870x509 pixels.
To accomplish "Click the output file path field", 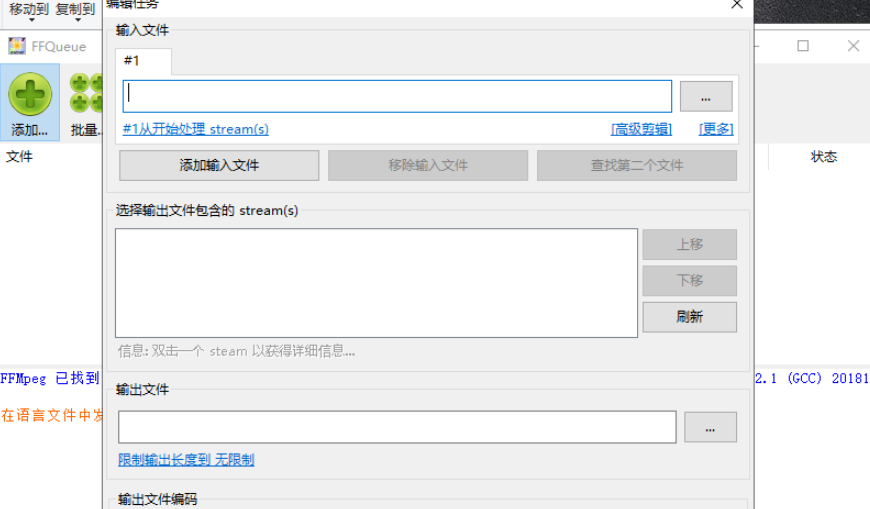I will (397, 427).
